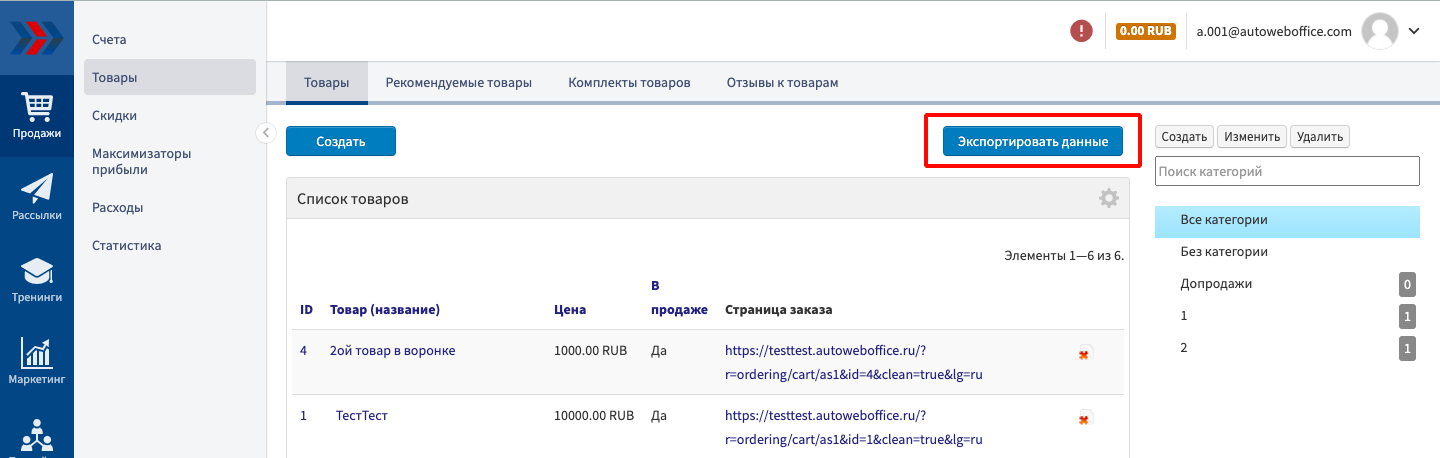Open the product list settings gear

tap(1108, 198)
